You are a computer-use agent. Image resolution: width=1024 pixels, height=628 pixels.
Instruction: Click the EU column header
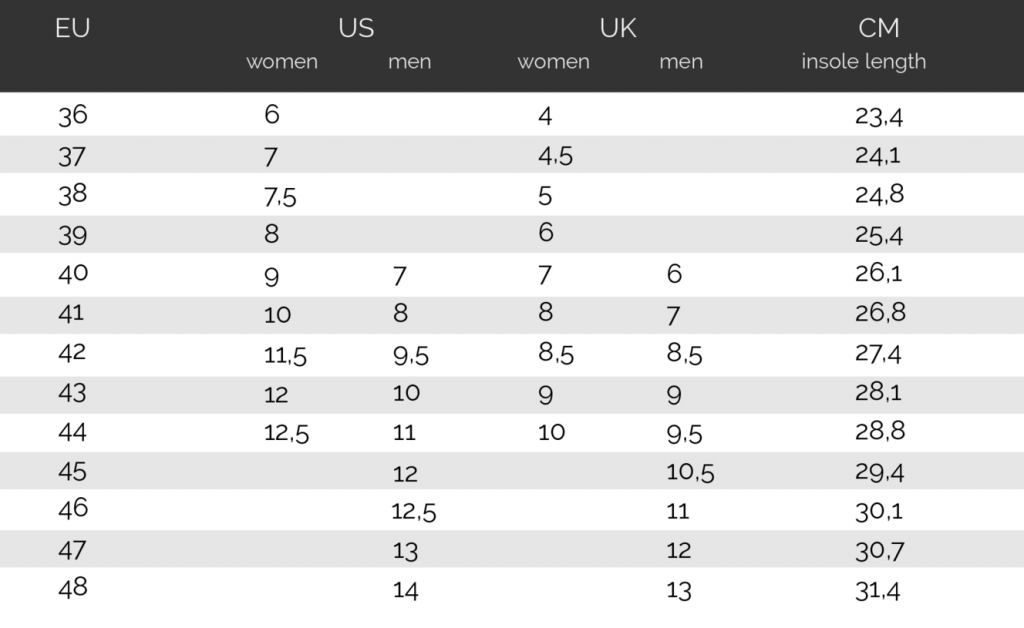72,28
